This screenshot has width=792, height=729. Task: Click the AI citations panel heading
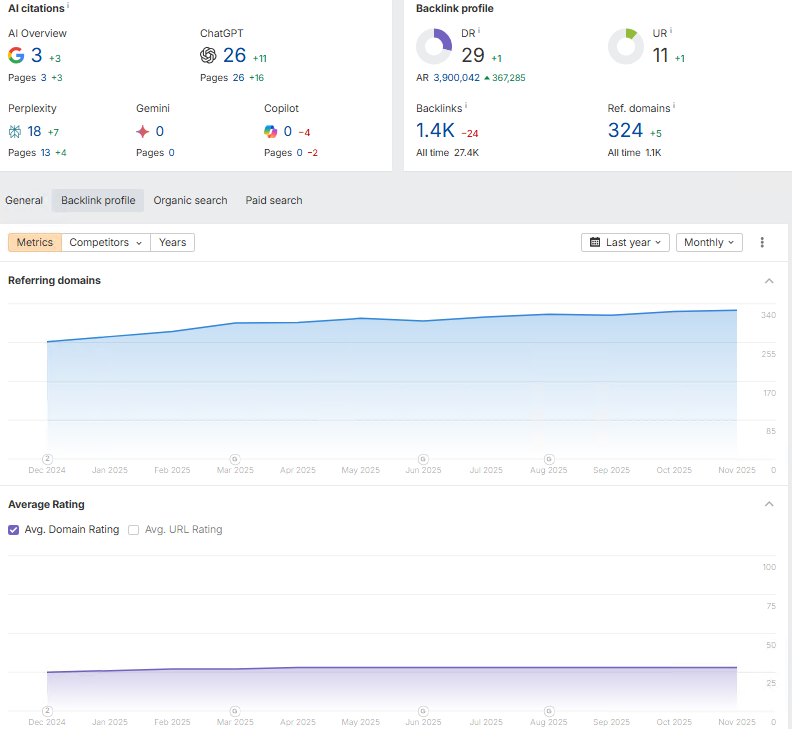coord(36,9)
